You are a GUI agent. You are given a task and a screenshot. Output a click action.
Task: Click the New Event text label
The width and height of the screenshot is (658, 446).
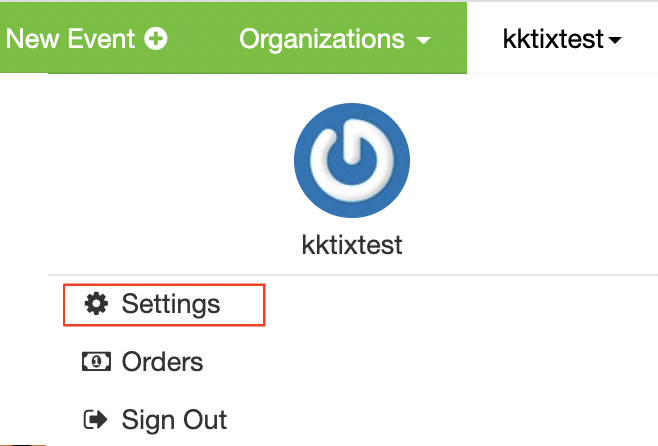(x=70, y=39)
